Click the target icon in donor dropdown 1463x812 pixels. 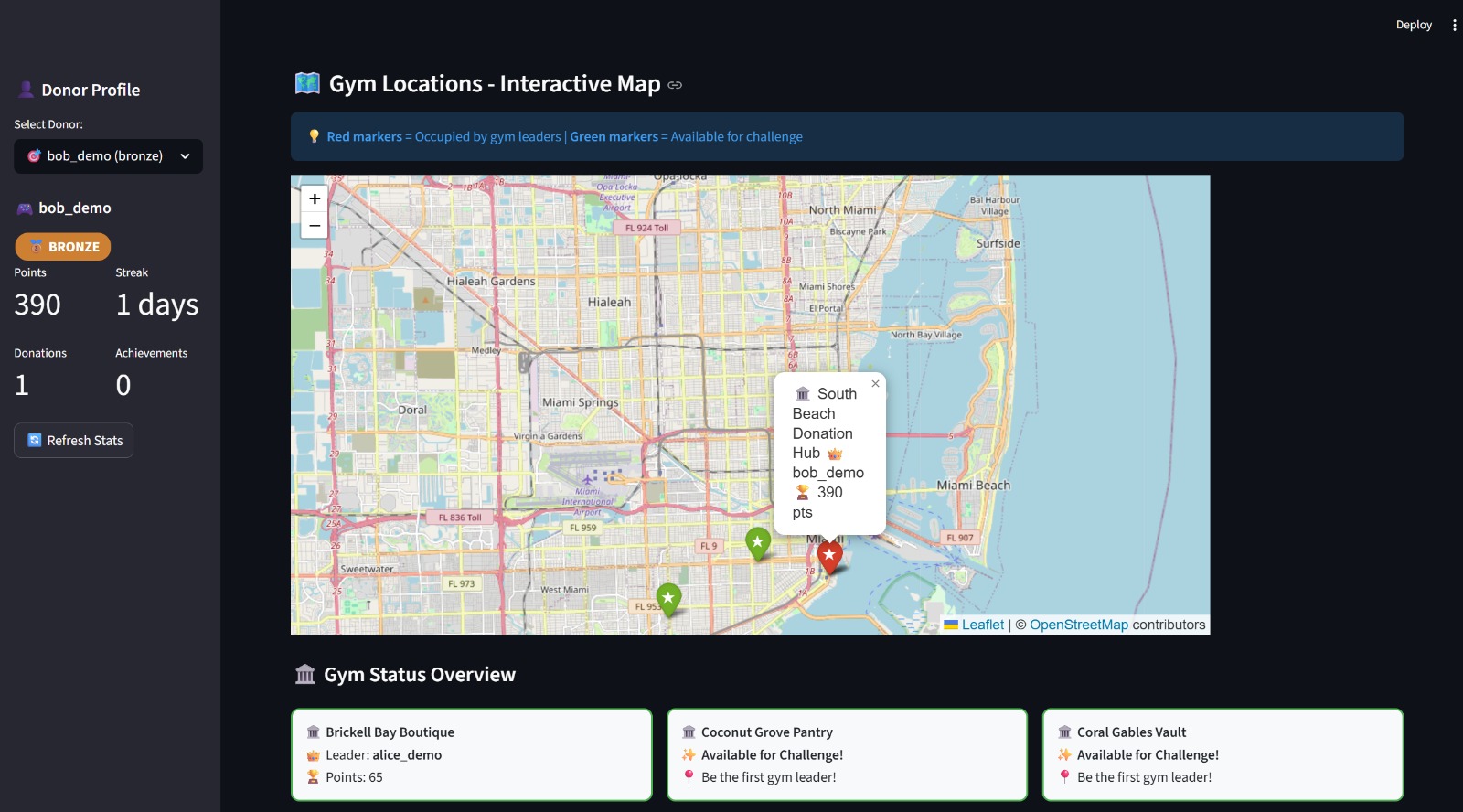(34, 156)
